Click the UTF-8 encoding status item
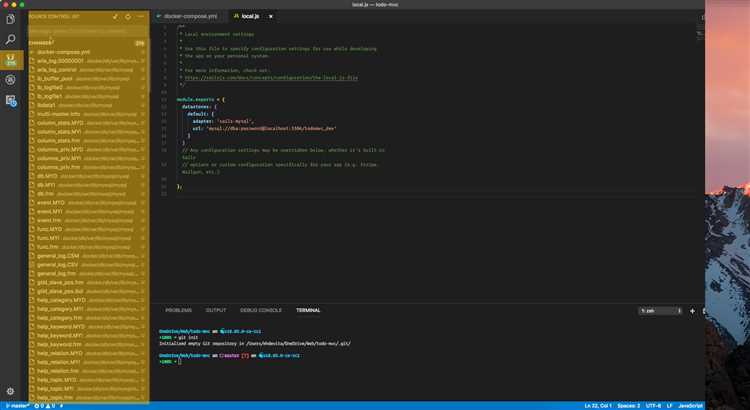 pyautogui.click(x=653, y=406)
